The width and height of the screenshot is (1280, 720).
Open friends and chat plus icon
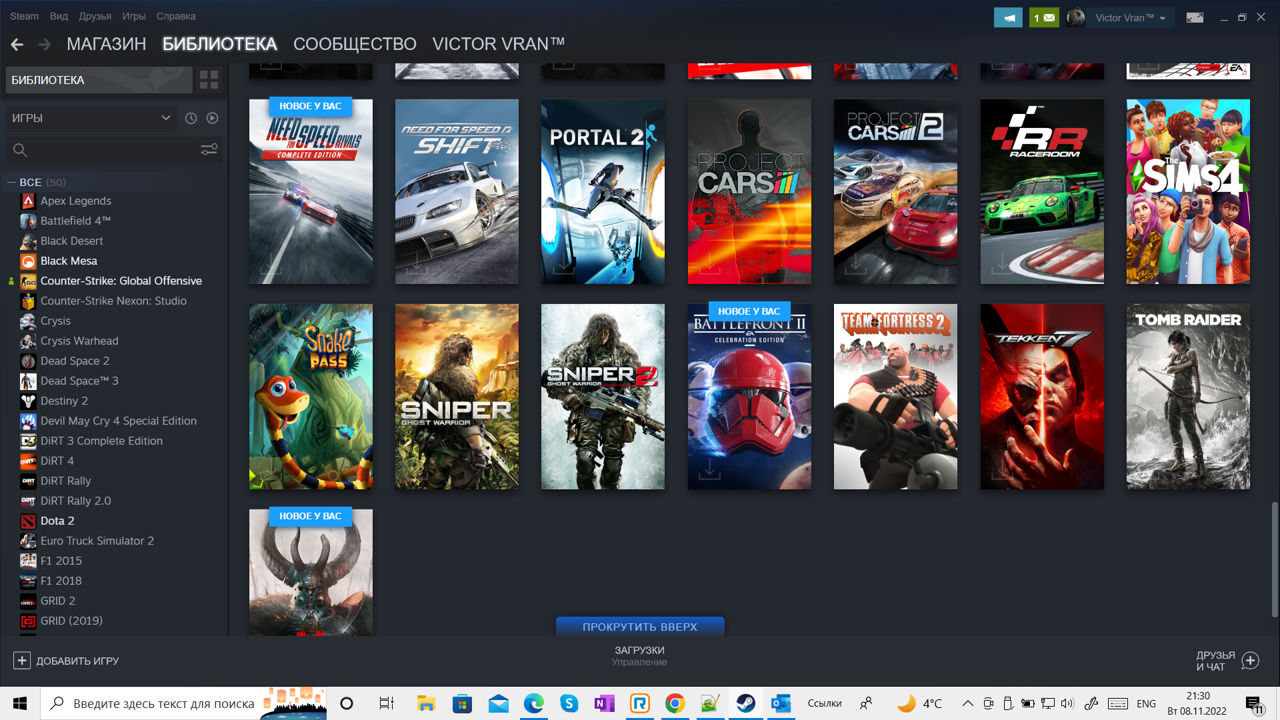1250,661
